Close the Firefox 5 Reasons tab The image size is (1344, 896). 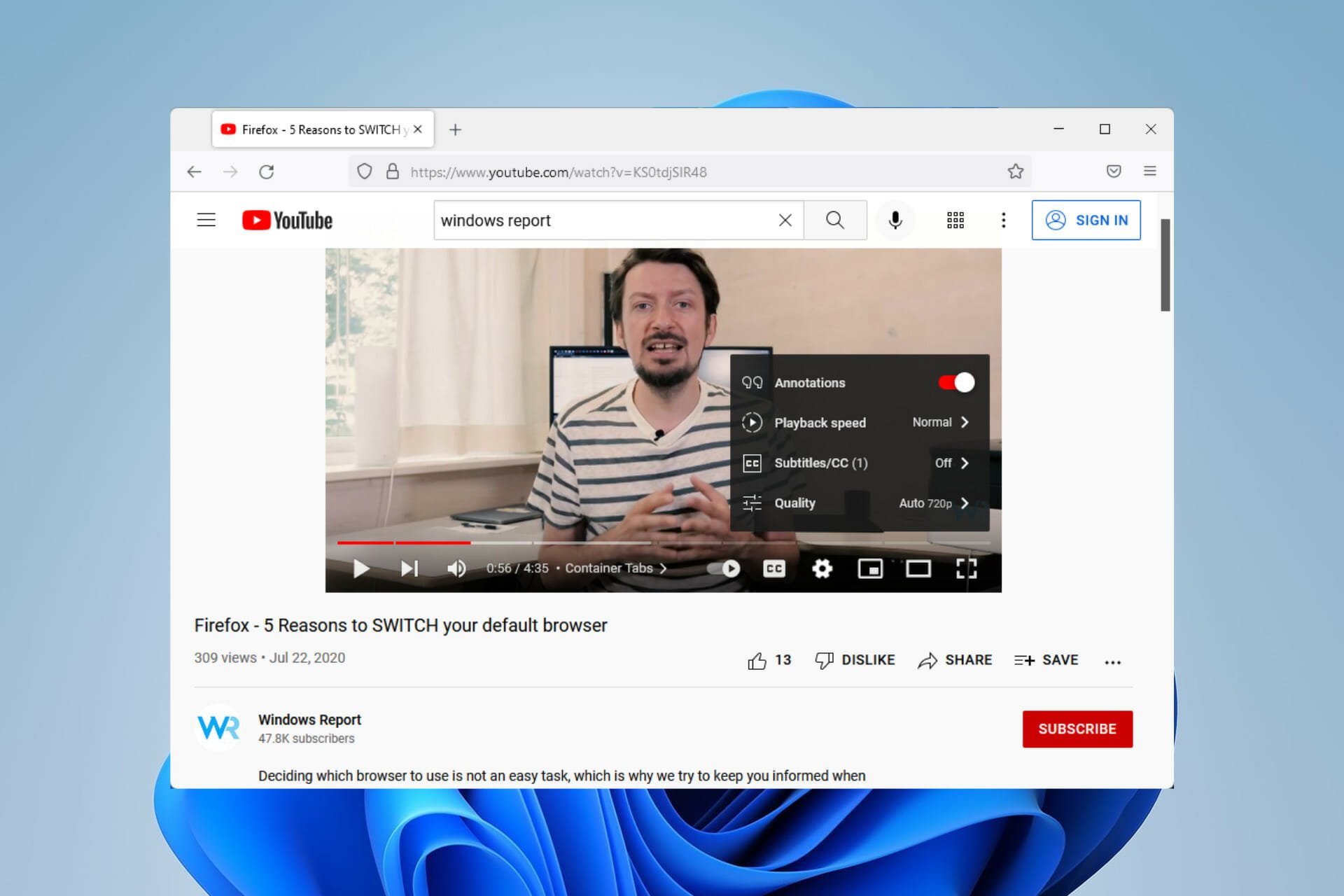pyautogui.click(x=418, y=129)
